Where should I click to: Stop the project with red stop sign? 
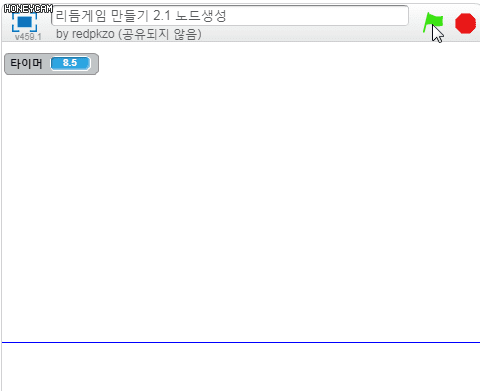pos(465,23)
